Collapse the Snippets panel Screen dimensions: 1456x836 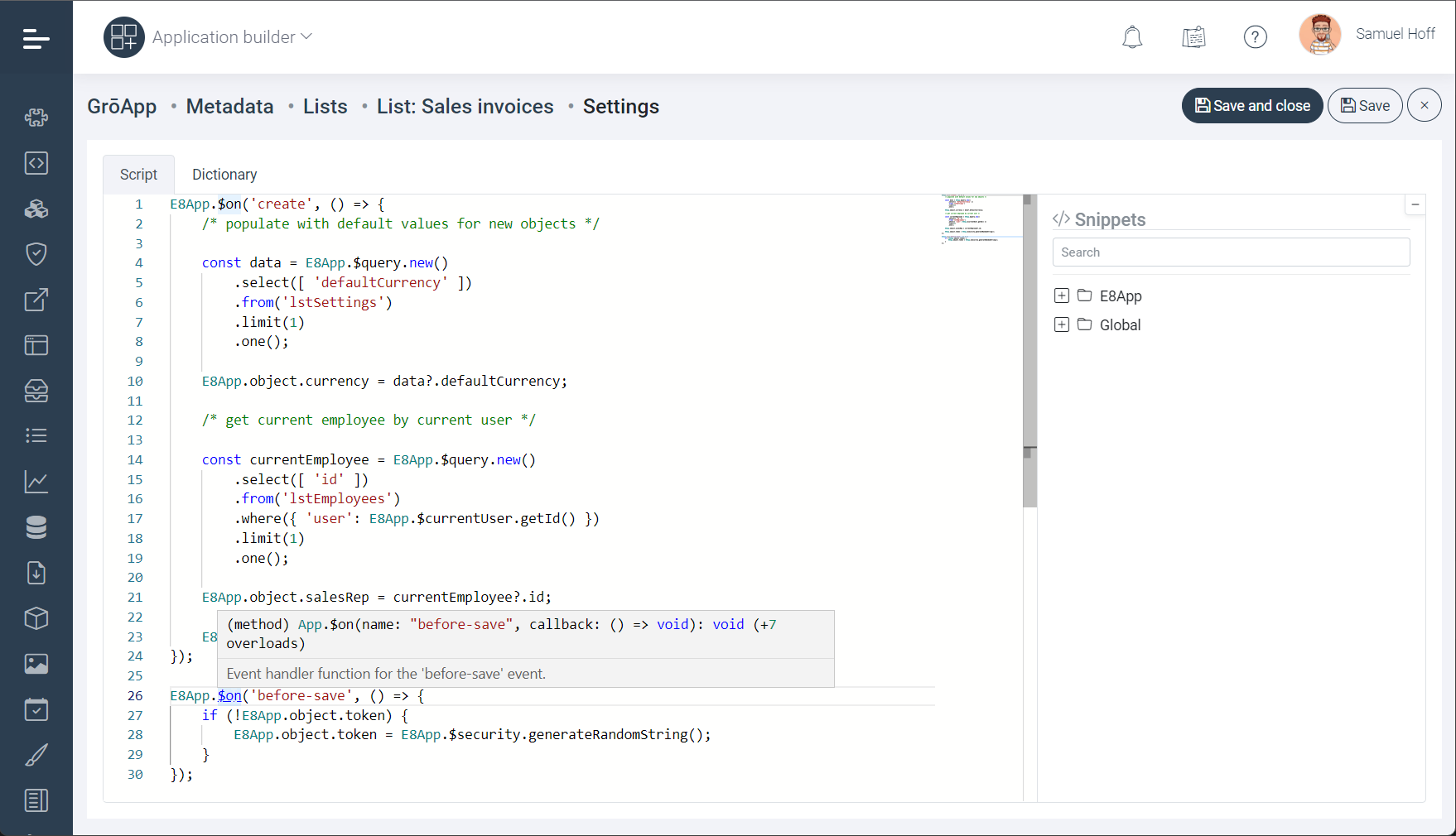pyautogui.click(x=1415, y=204)
